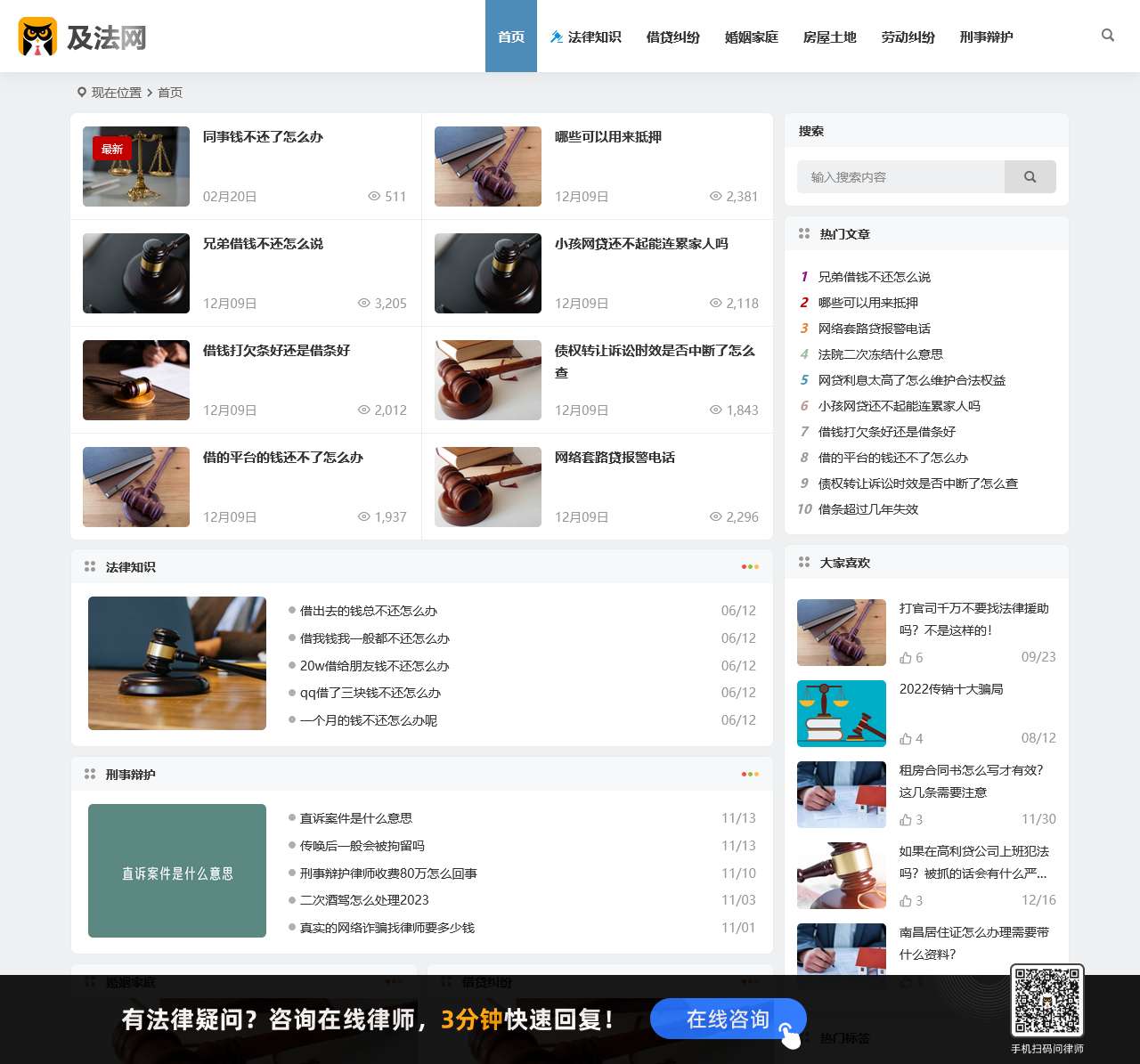Viewport: 1140px width, 1064px height.
Task: Click the location pin icon in breadcrumb
Action: tap(82, 93)
